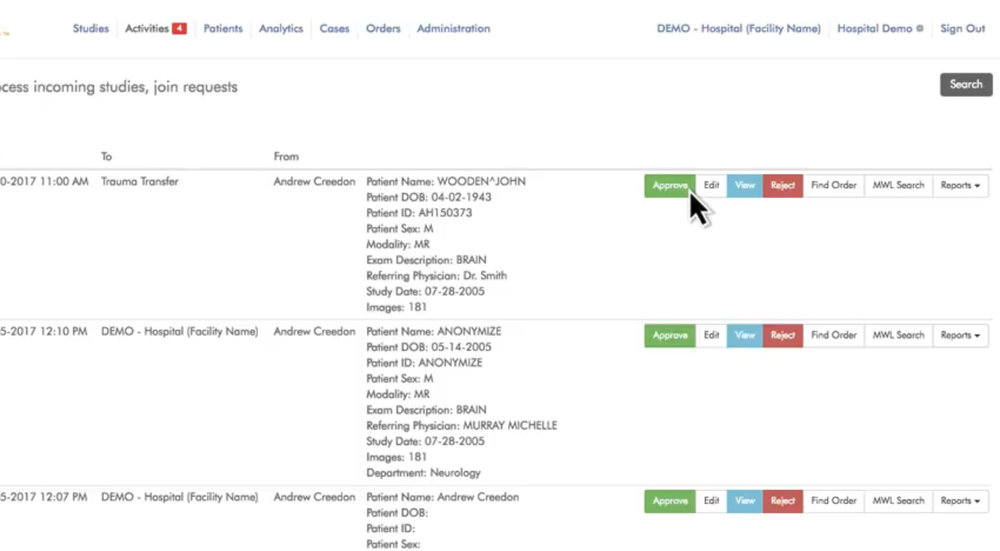Run MWL Search for WOODEN^JOHN study
The height and width of the screenshot is (551, 1000).
pos(898,186)
